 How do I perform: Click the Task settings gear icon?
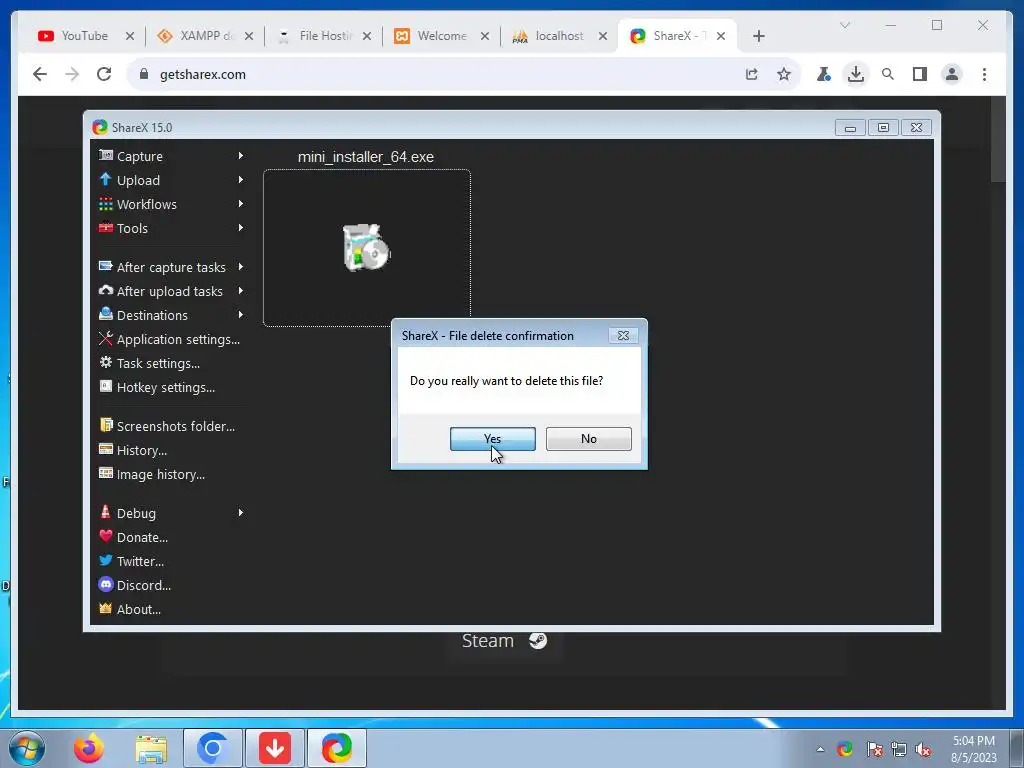point(106,362)
